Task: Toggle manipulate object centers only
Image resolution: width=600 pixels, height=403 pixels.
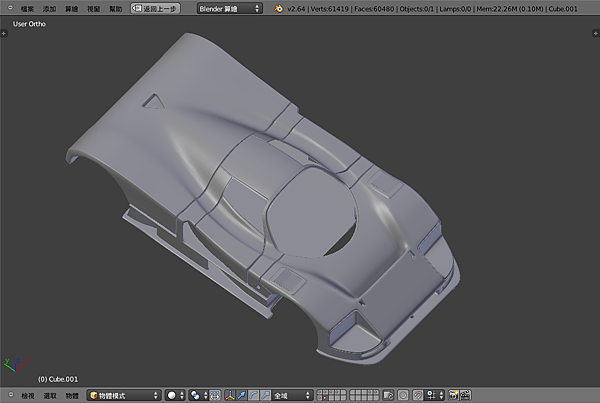Action: 215,395
